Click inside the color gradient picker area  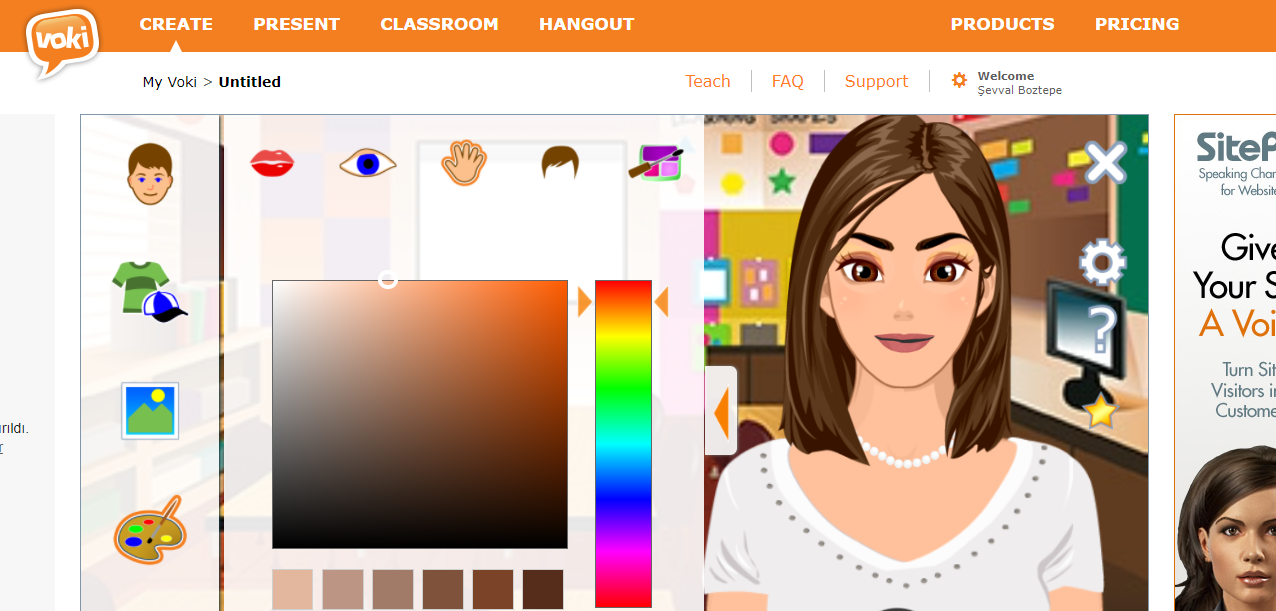pyautogui.click(x=420, y=415)
